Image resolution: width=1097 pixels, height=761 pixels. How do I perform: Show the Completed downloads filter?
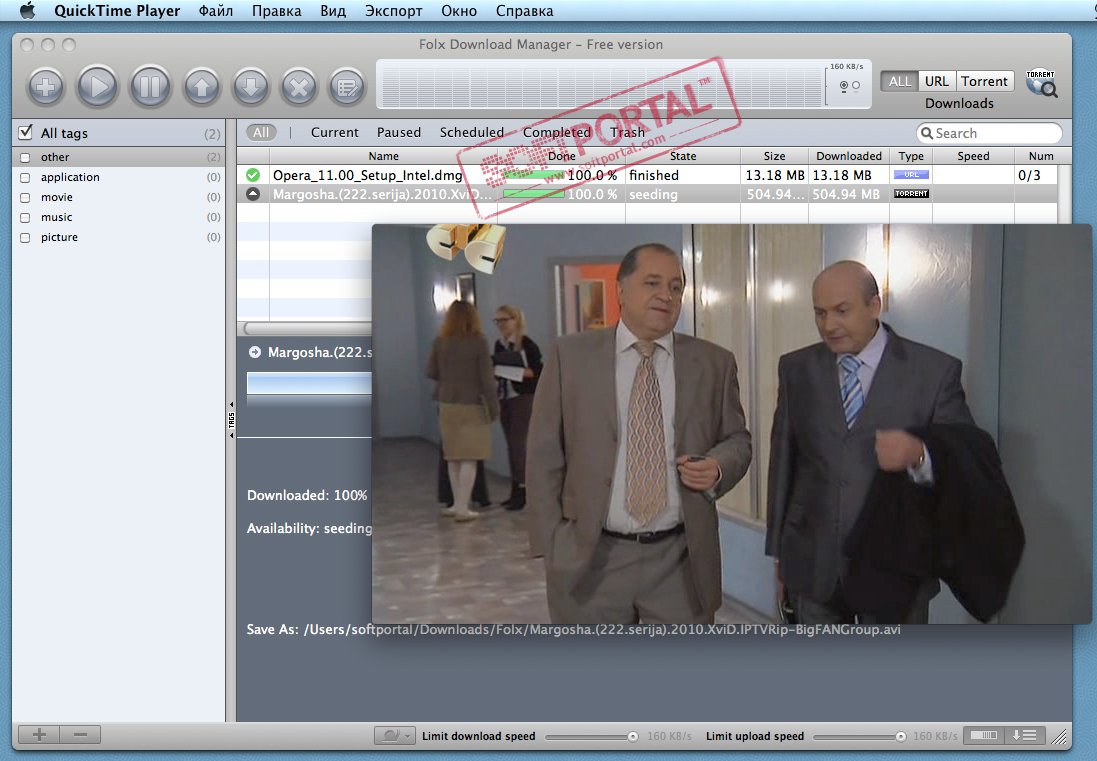coord(557,132)
